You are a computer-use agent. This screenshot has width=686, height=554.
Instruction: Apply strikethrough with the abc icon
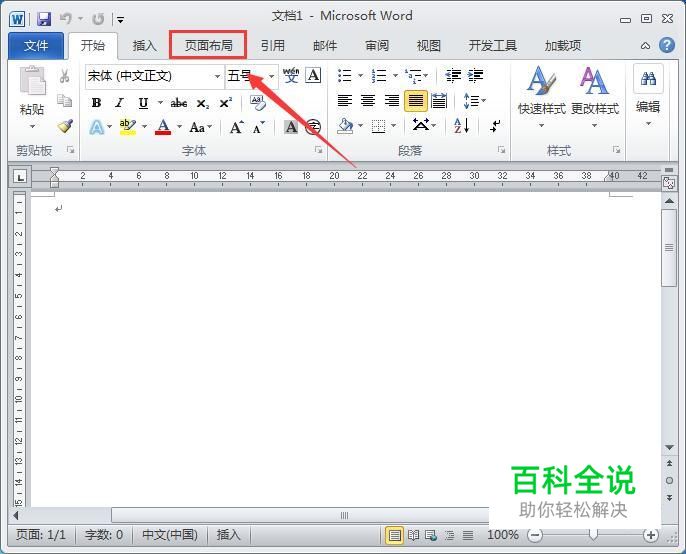point(178,103)
